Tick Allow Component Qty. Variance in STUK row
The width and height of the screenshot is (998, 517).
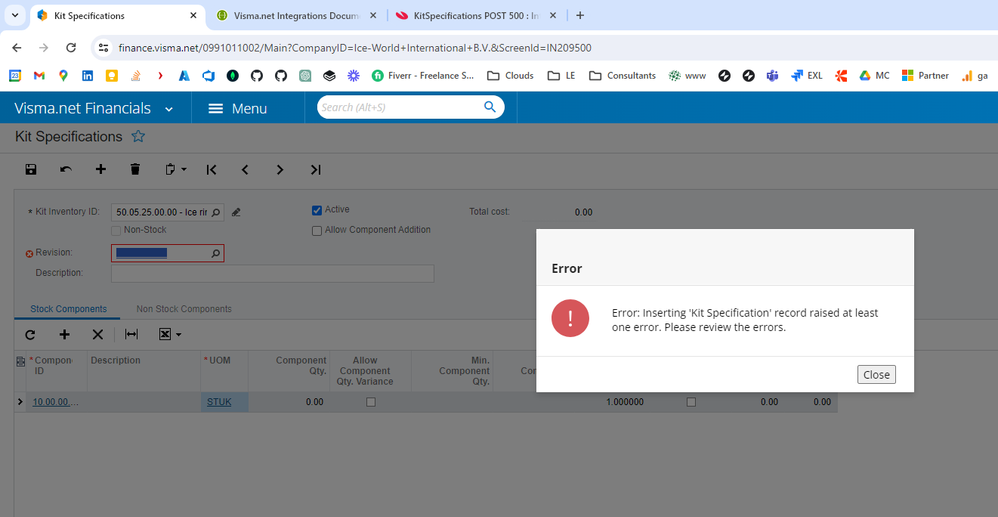coord(370,402)
